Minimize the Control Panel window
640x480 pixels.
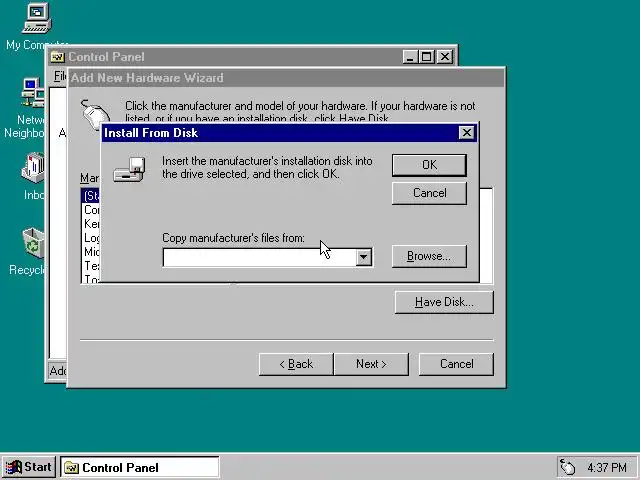pyautogui.click(x=410, y=57)
